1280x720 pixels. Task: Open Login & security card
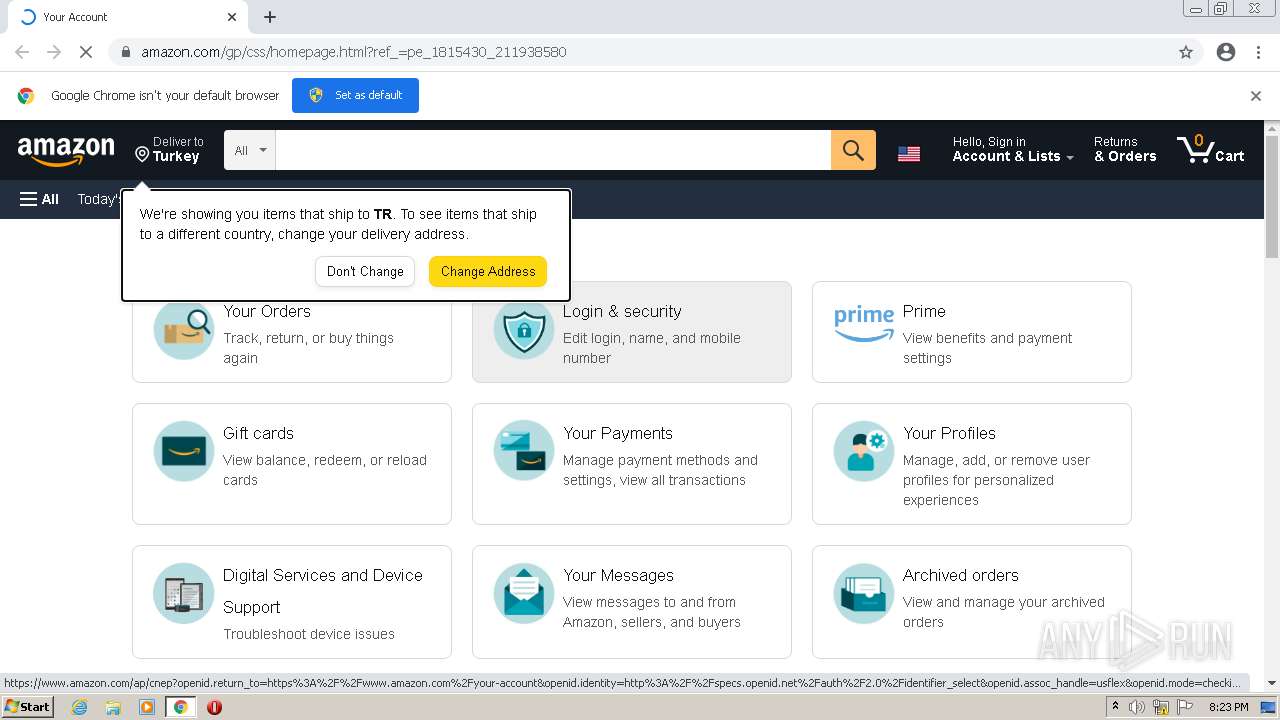coord(632,332)
